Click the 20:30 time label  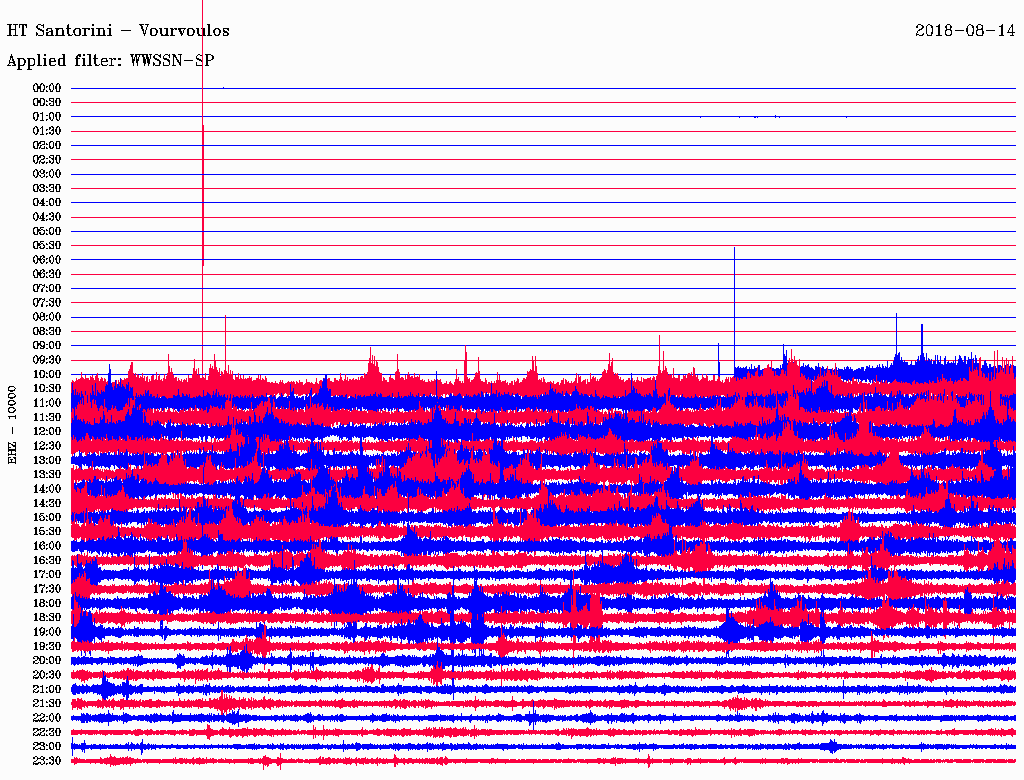47,675
